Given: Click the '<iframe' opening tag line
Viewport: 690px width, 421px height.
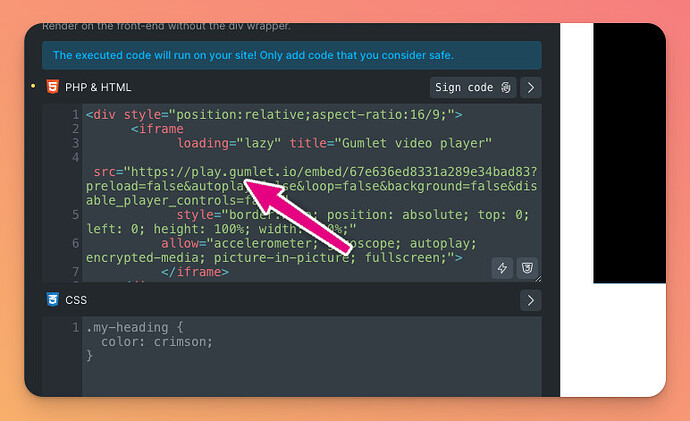Looking at the screenshot, I should click(x=157, y=129).
